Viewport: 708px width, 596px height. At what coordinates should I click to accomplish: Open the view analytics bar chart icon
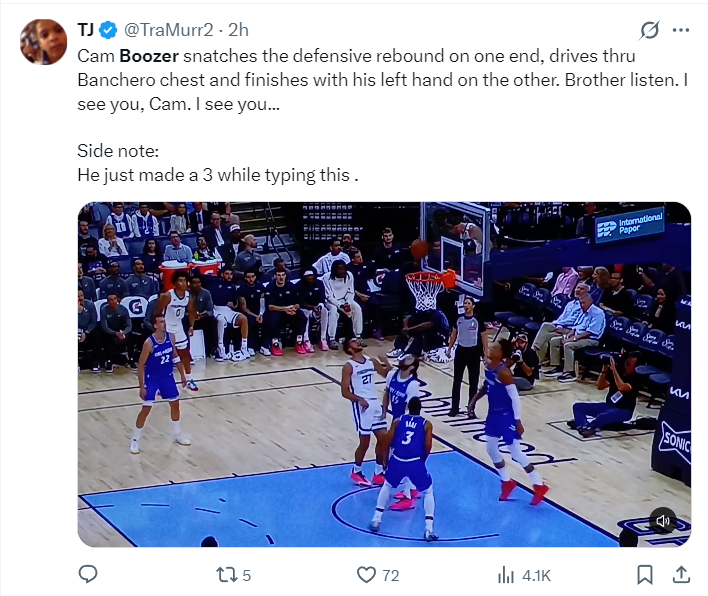(x=506, y=575)
